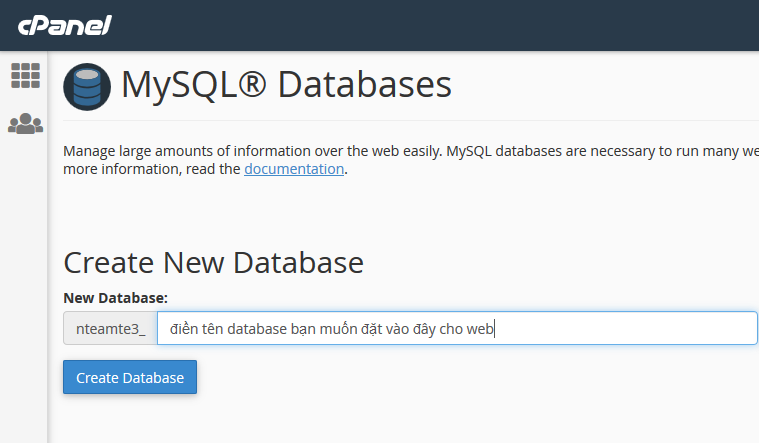759x443 pixels.
Task: Click the Create New Database heading
Action: pyautogui.click(x=213, y=262)
